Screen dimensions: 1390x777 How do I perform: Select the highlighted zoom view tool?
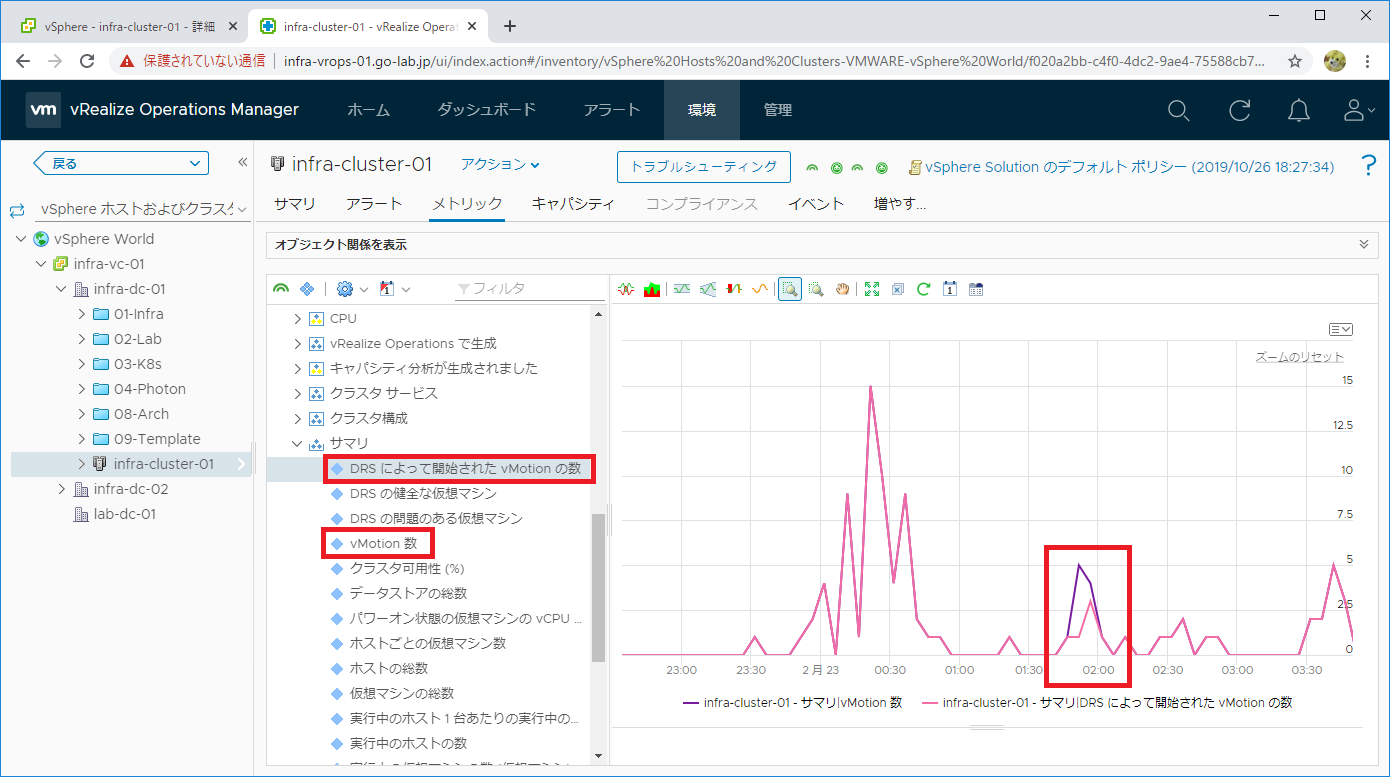pyautogui.click(x=790, y=289)
